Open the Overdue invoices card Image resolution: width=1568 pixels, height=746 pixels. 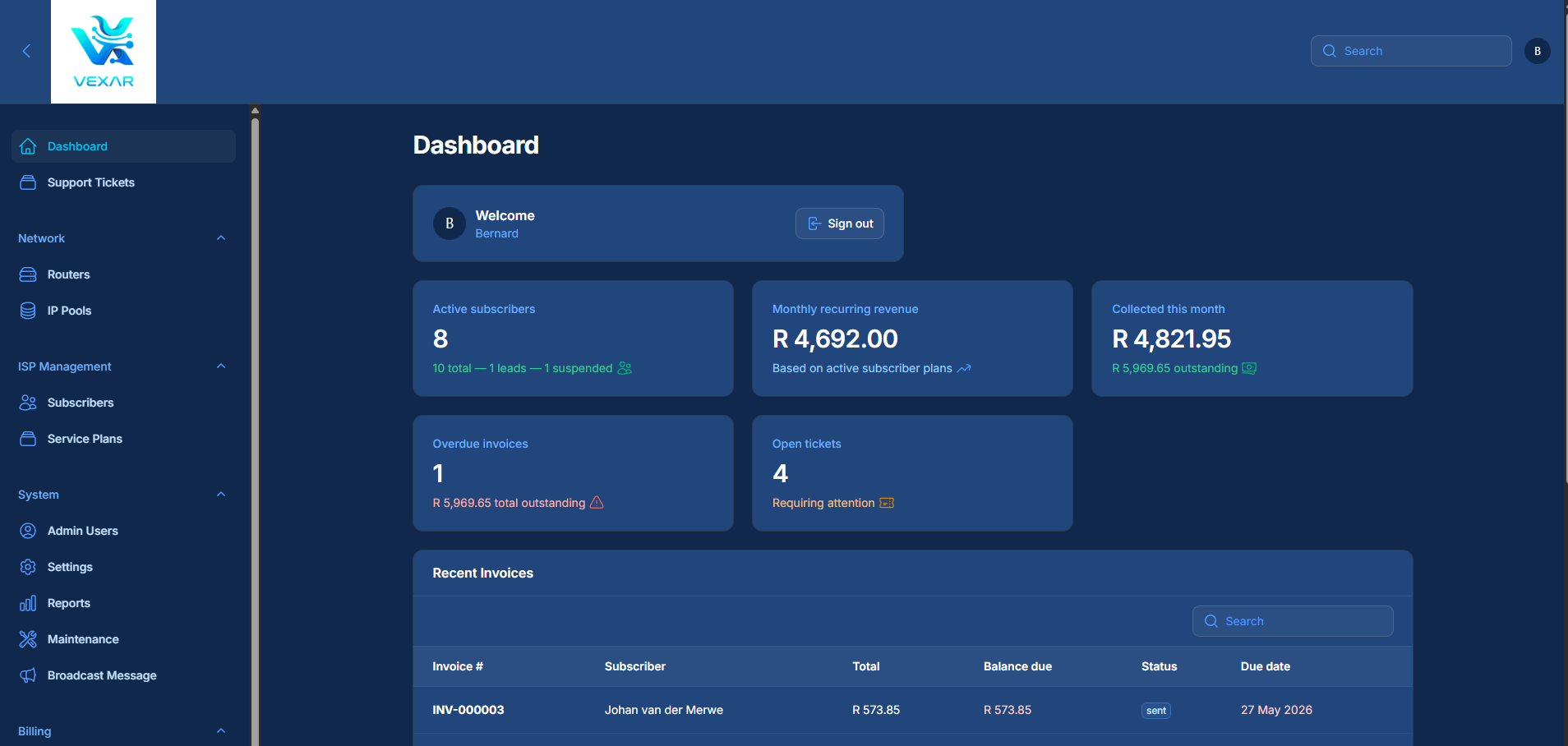click(573, 473)
